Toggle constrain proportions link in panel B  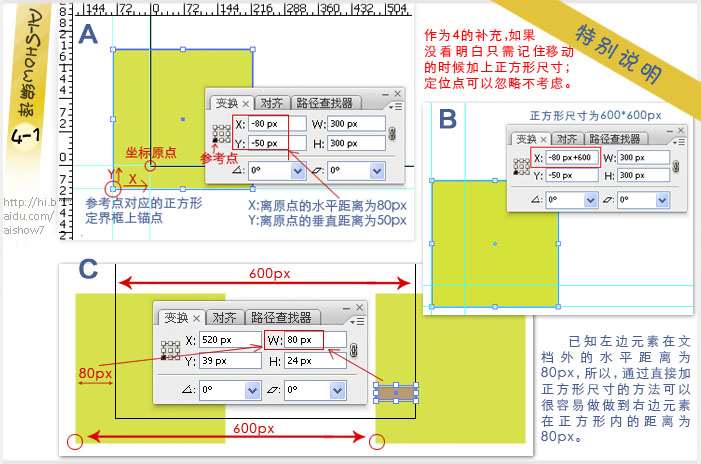tap(676, 166)
